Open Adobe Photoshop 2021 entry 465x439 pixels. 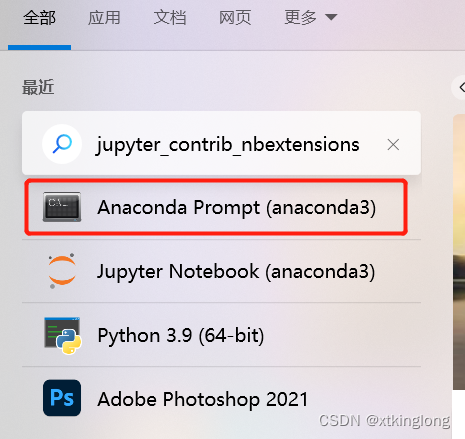(221, 399)
